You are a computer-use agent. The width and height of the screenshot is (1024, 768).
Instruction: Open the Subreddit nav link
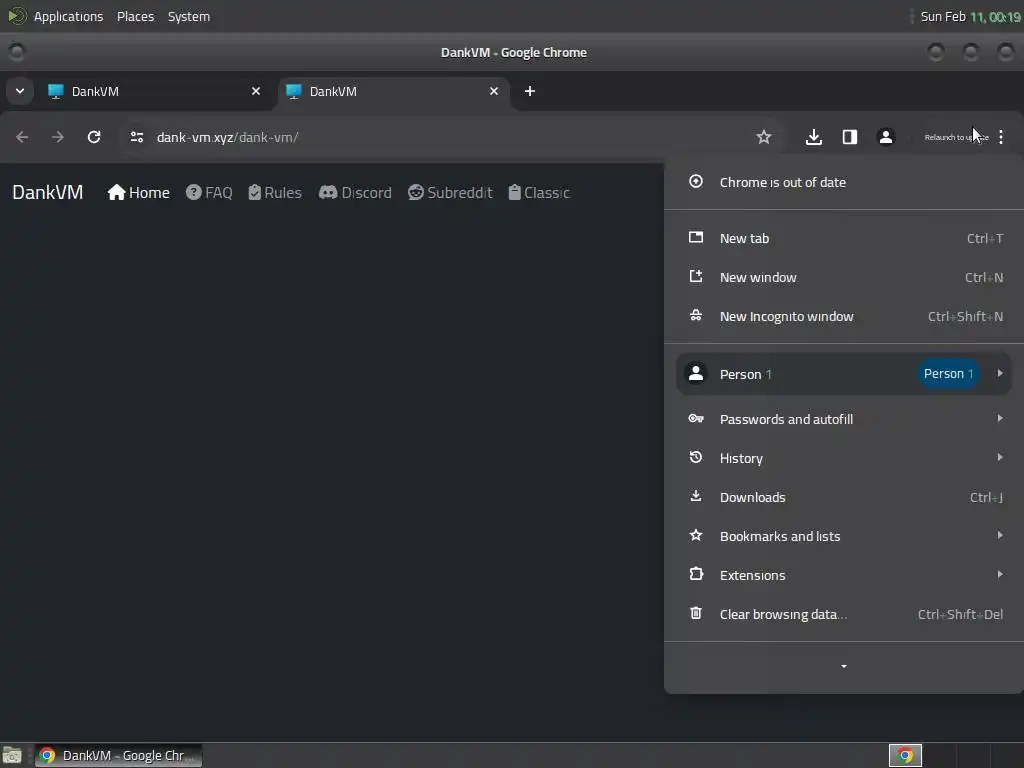coord(450,193)
